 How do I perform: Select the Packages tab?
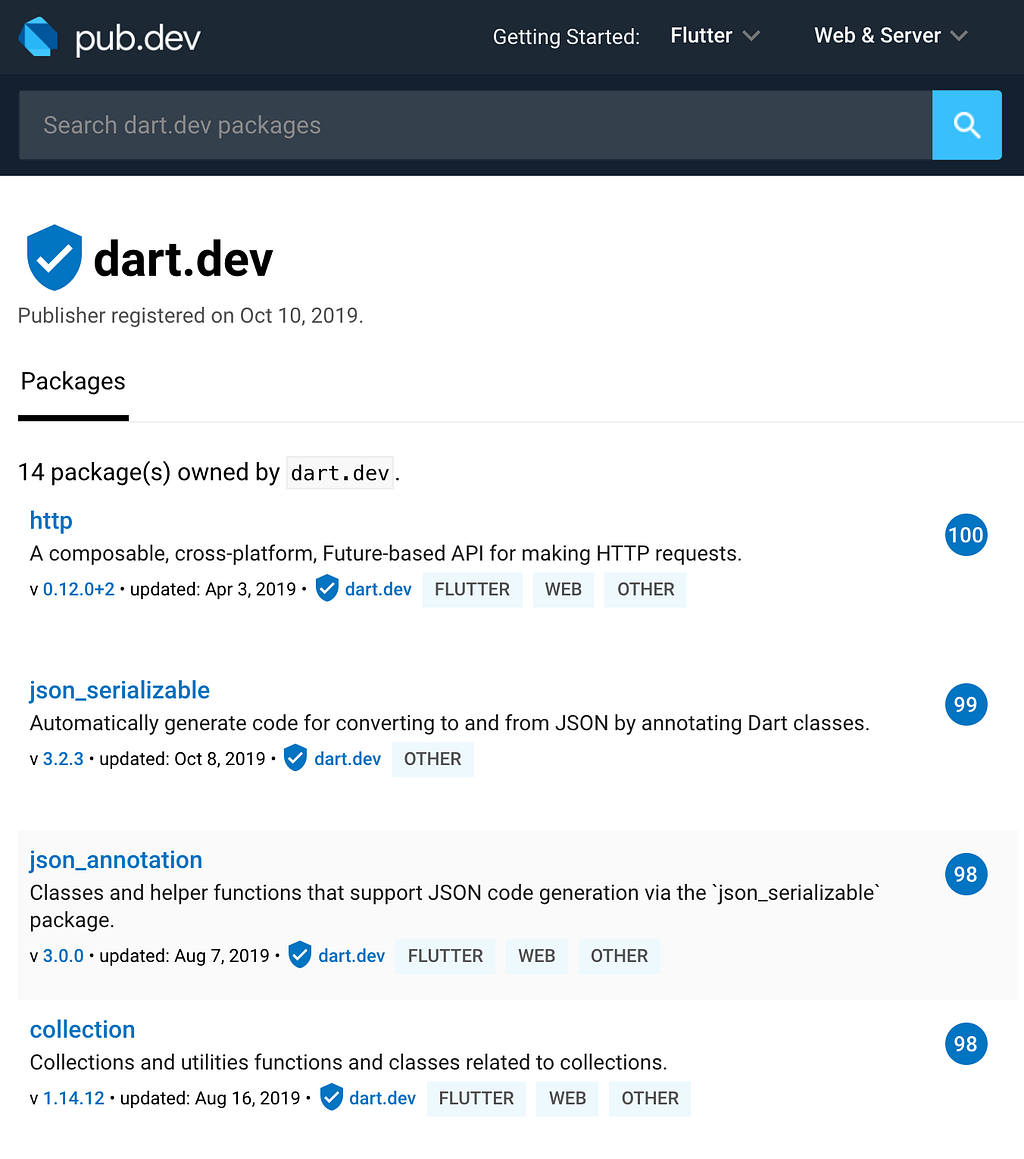[73, 381]
